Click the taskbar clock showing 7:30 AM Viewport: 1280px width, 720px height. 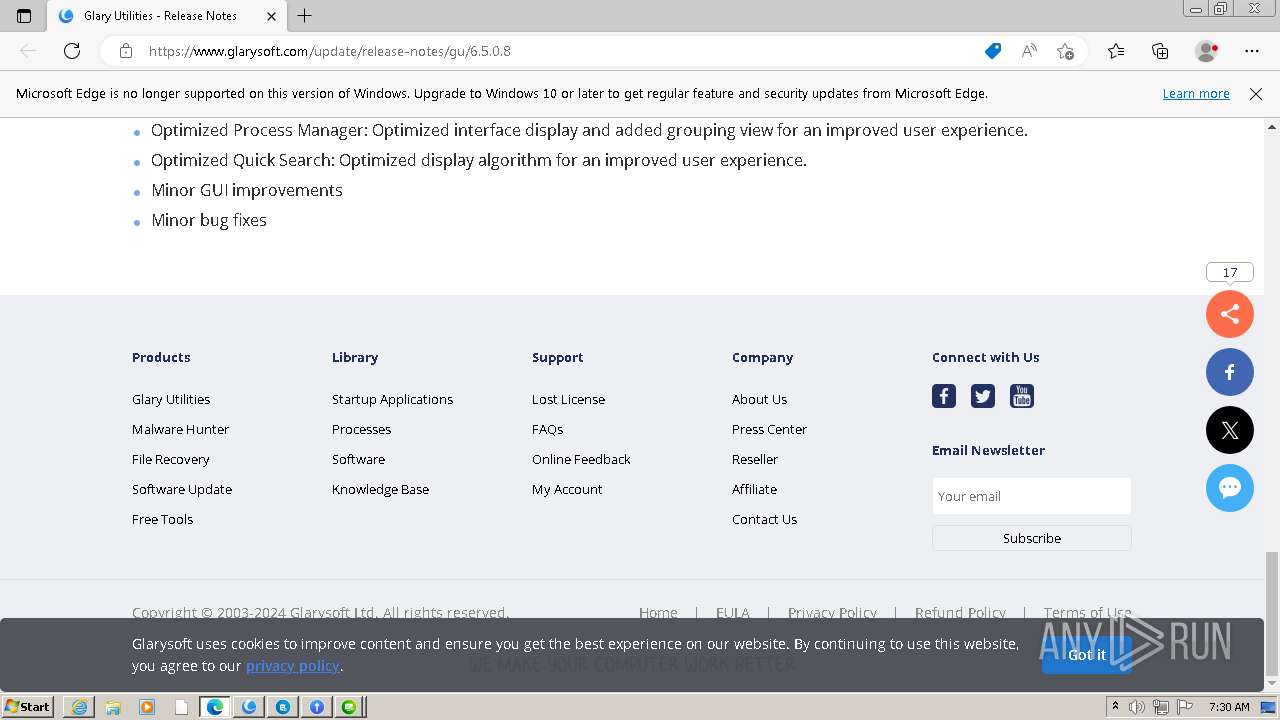[1229, 707]
